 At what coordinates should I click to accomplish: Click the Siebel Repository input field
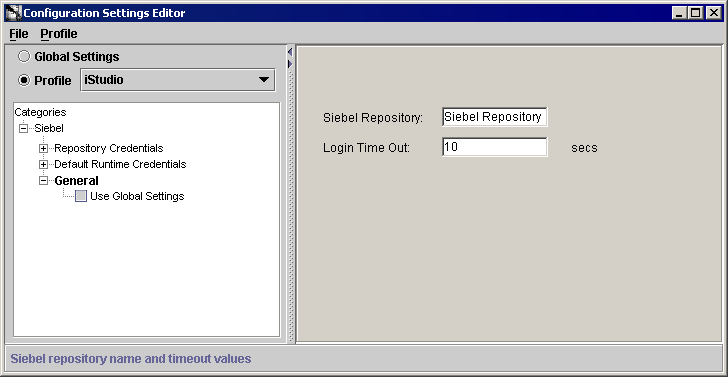click(494, 117)
